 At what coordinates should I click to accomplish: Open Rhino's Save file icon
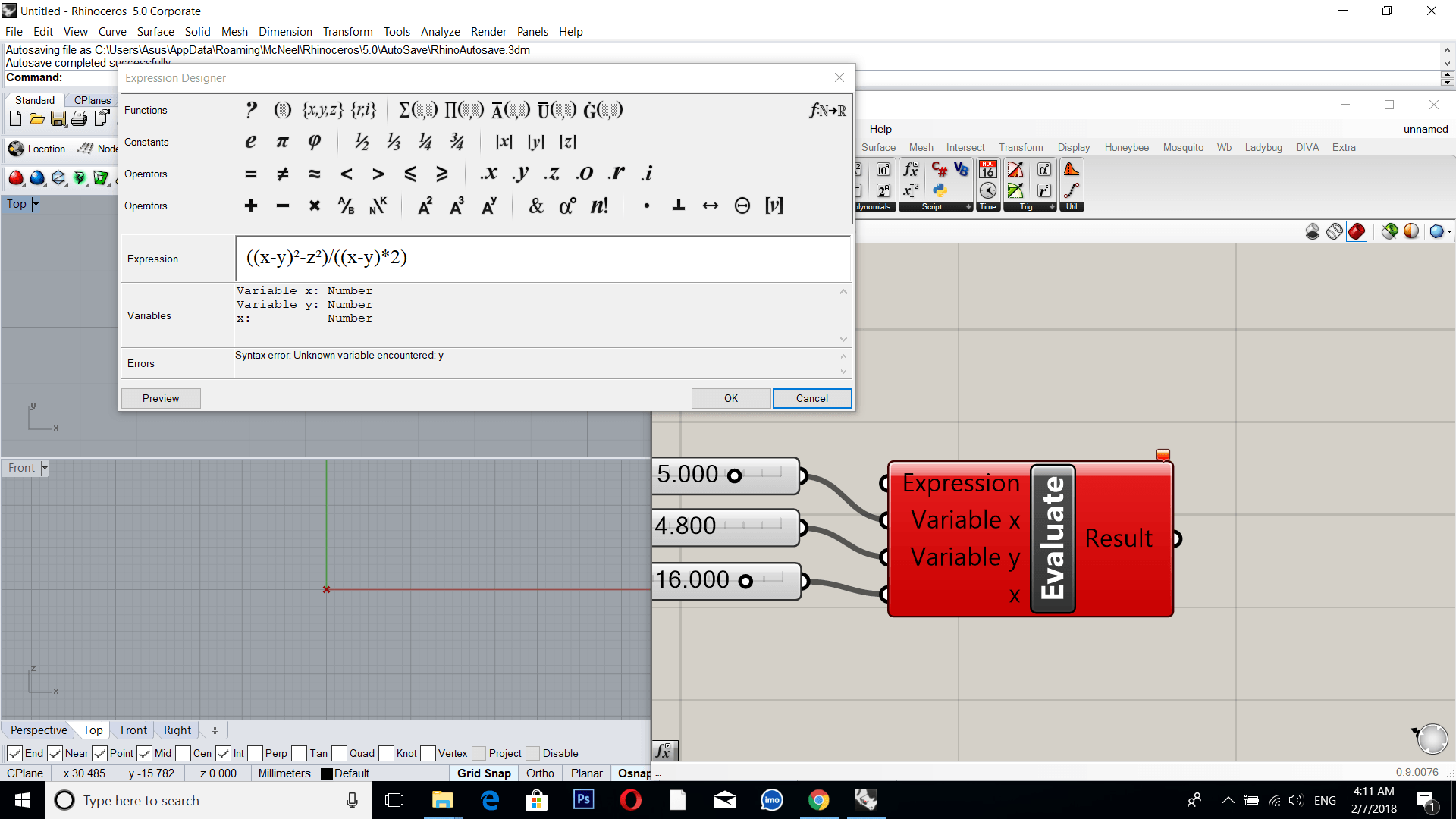58,118
